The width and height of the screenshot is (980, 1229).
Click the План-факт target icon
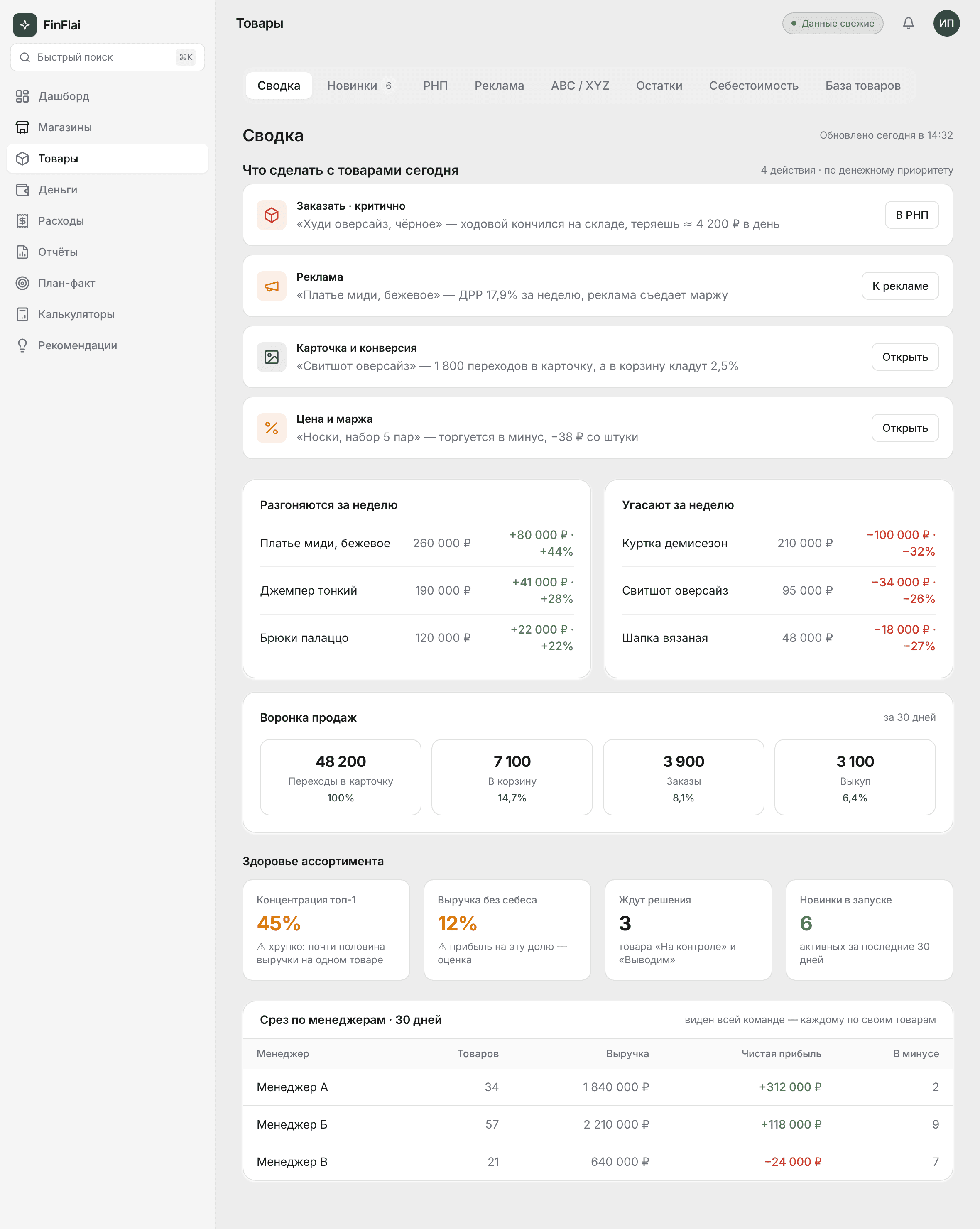click(x=22, y=283)
